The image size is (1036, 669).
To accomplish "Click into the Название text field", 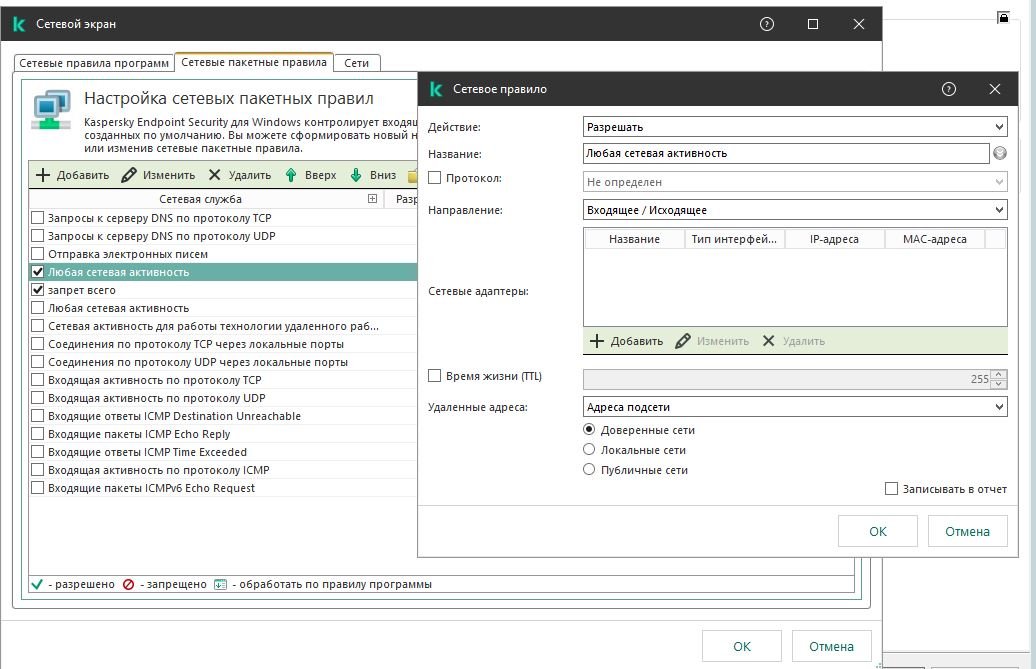I will tap(785, 154).
